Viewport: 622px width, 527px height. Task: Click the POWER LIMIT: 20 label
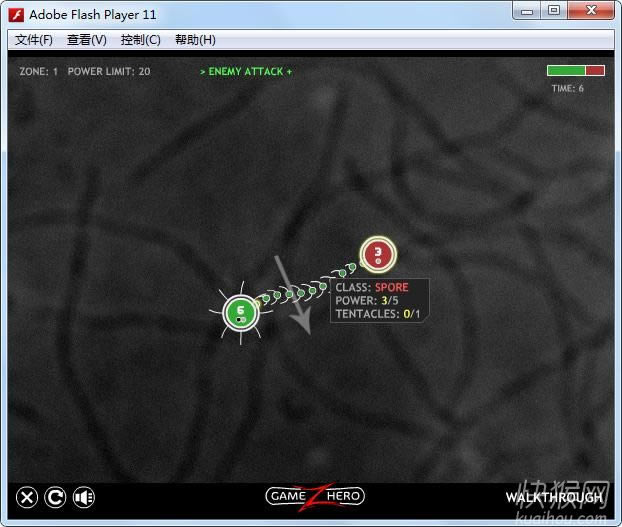109,72
